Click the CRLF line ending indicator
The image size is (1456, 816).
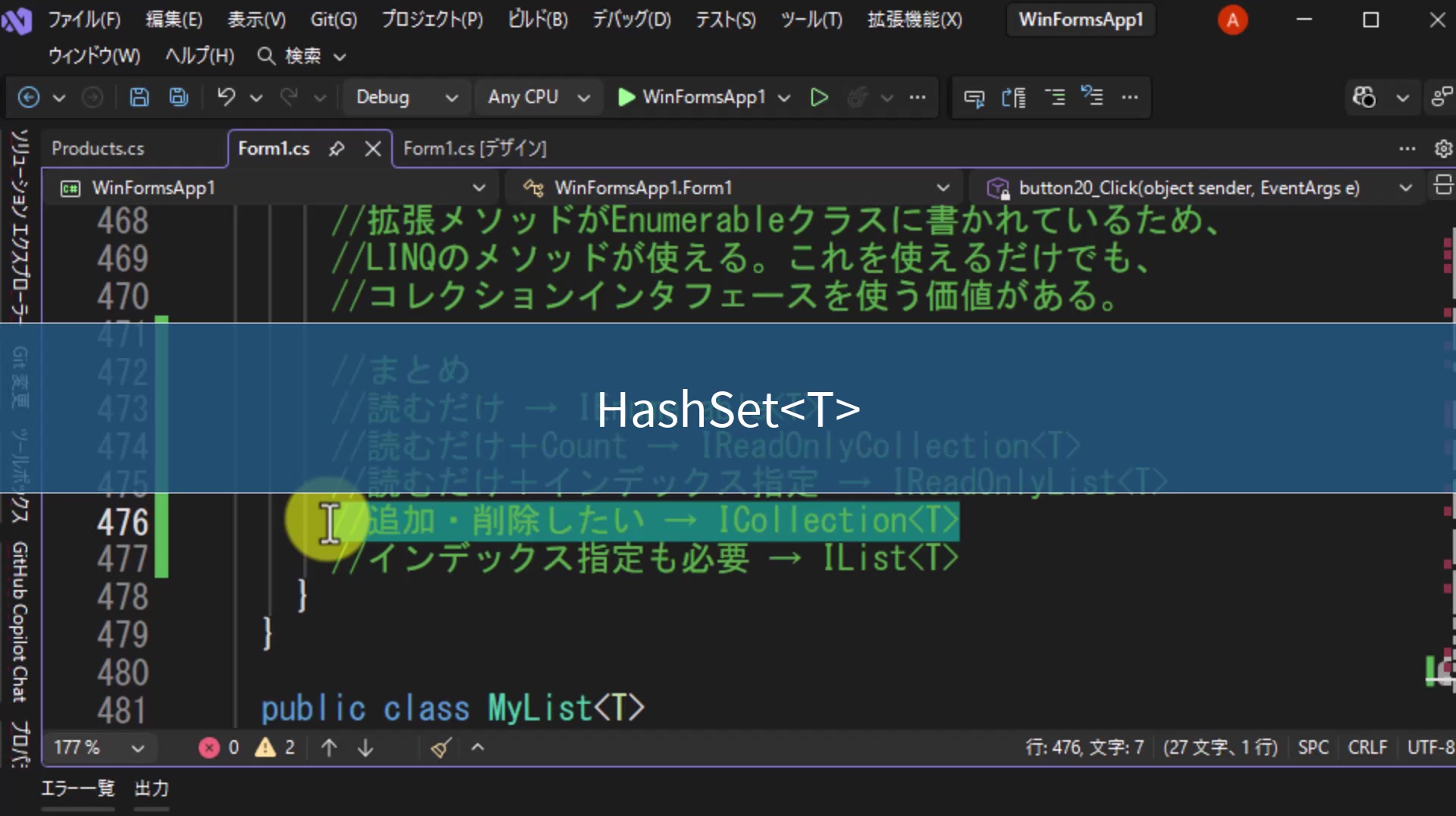[x=1367, y=748]
